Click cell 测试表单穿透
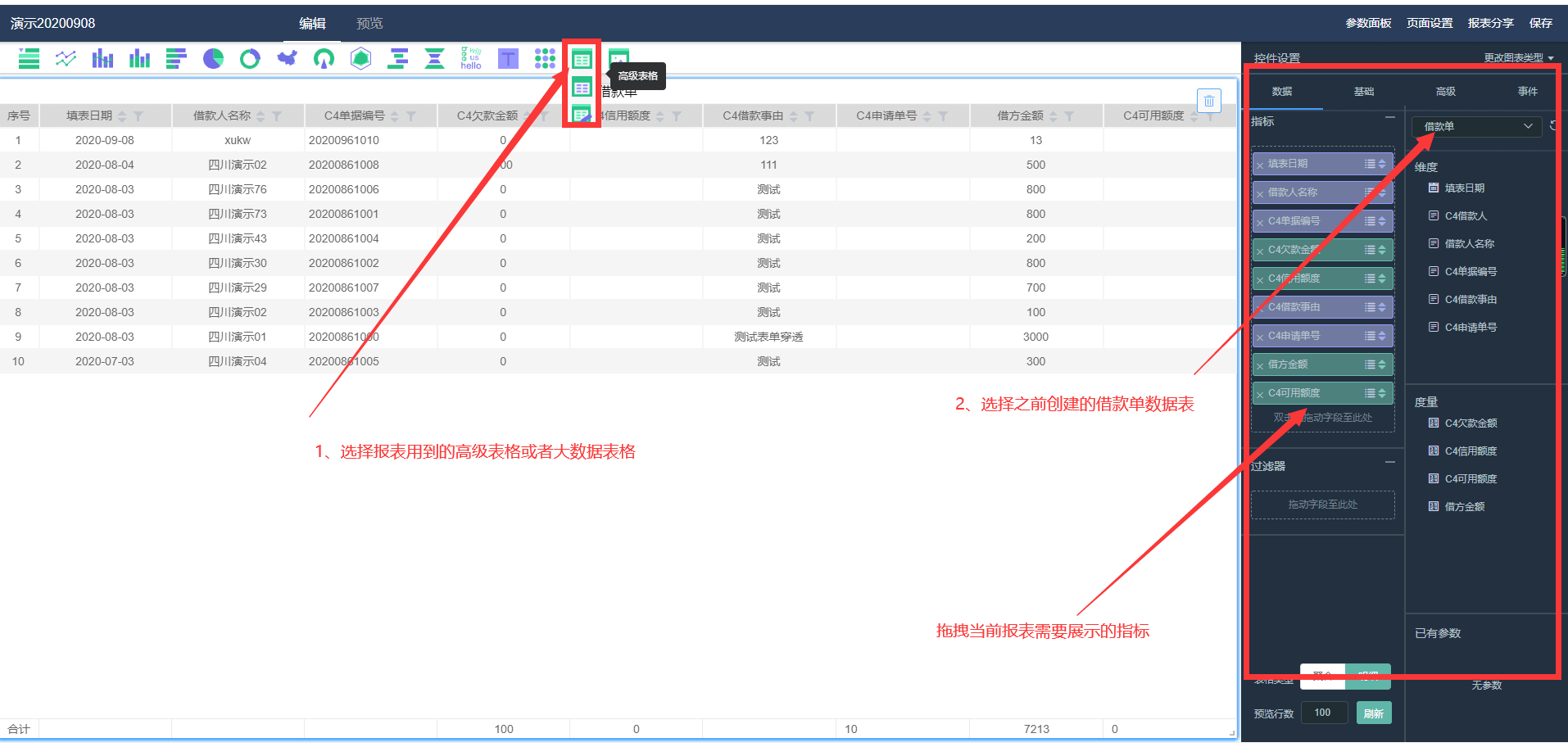Image resolution: width=1568 pixels, height=747 pixels. (x=768, y=337)
